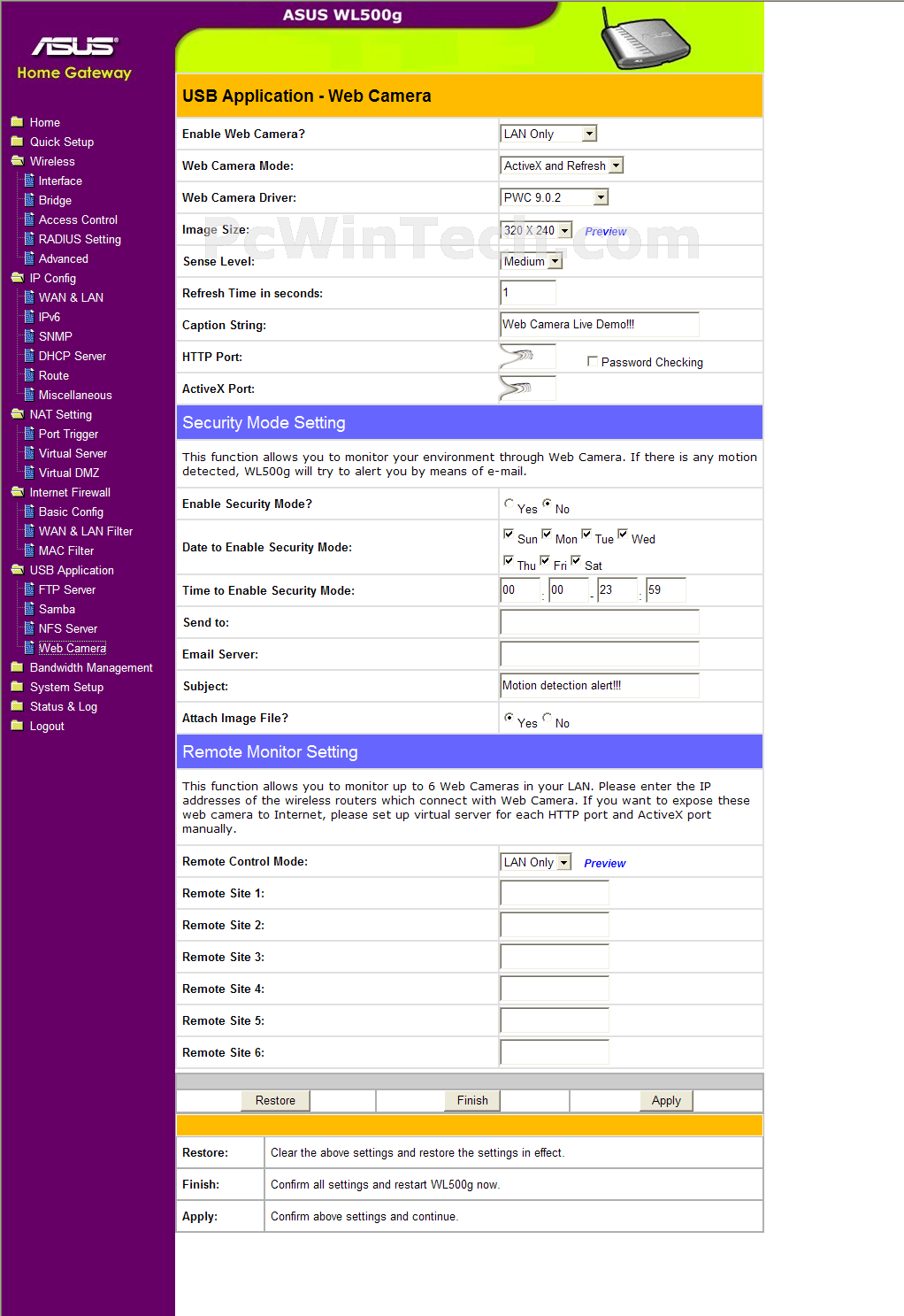The image size is (904, 1316).
Task: Click the page icon beside MAC Filter
Action: (29, 550)
